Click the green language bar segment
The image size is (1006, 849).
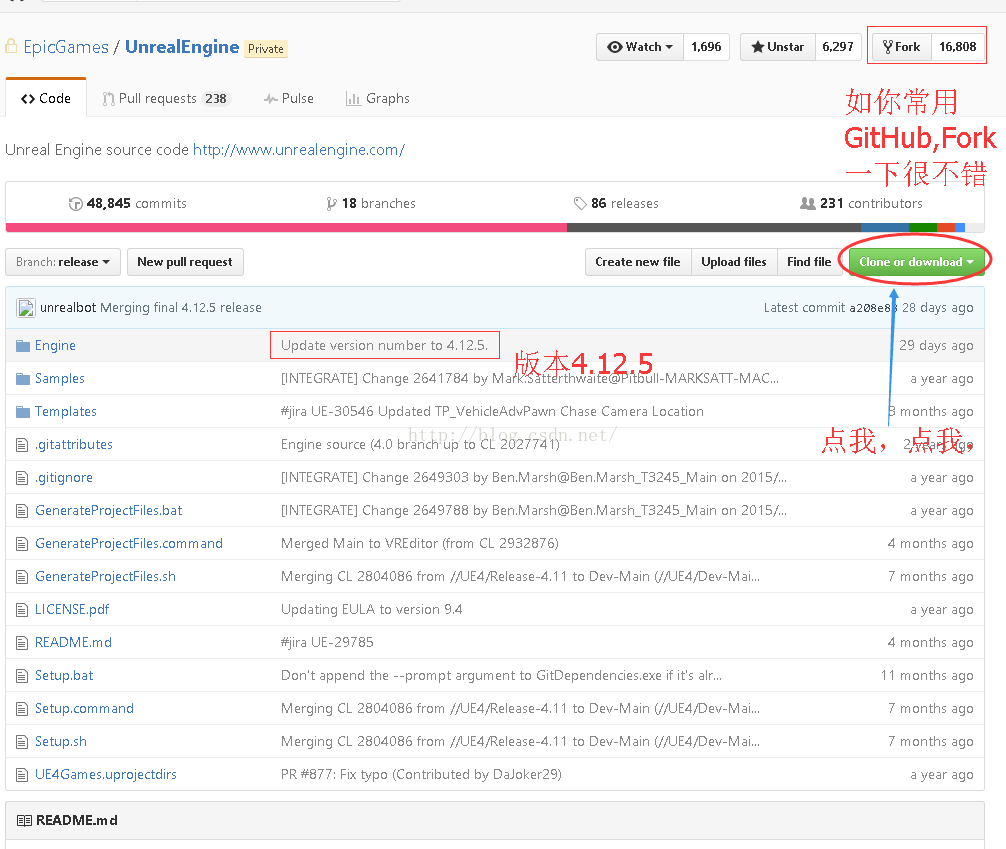[x=923, y=227]
